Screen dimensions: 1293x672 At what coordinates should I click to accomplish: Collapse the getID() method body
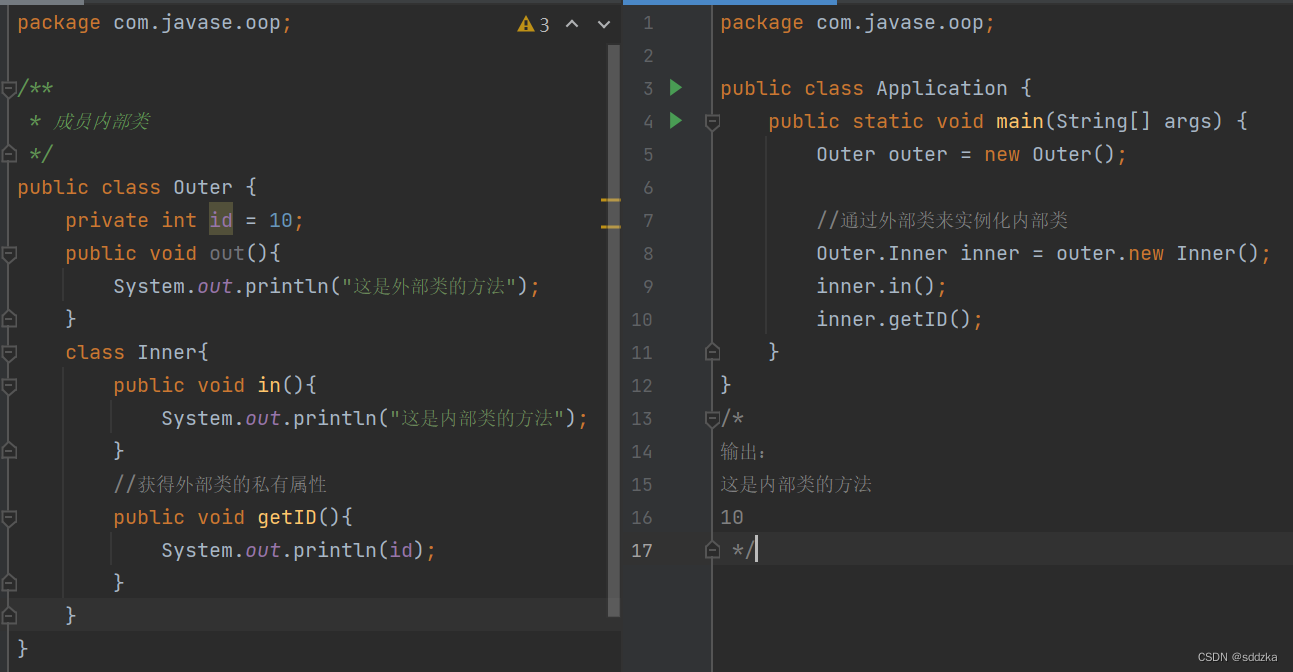(x=9, y=518)
